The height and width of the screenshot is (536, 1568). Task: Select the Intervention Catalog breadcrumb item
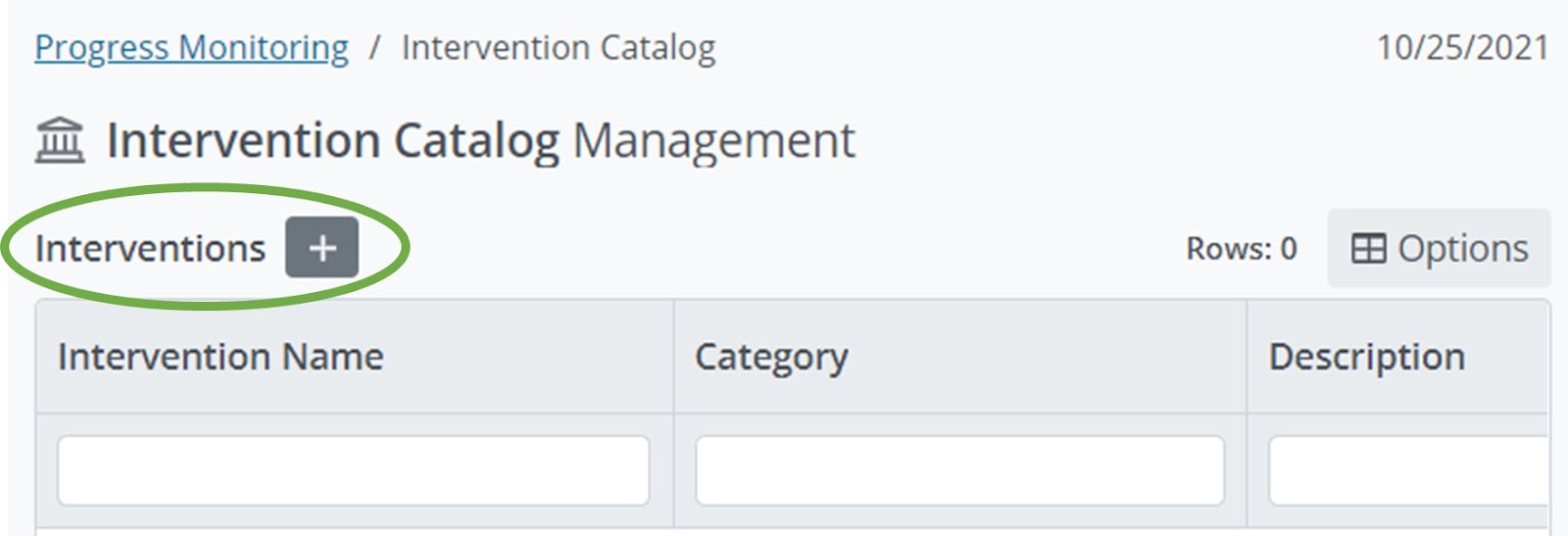559,47
